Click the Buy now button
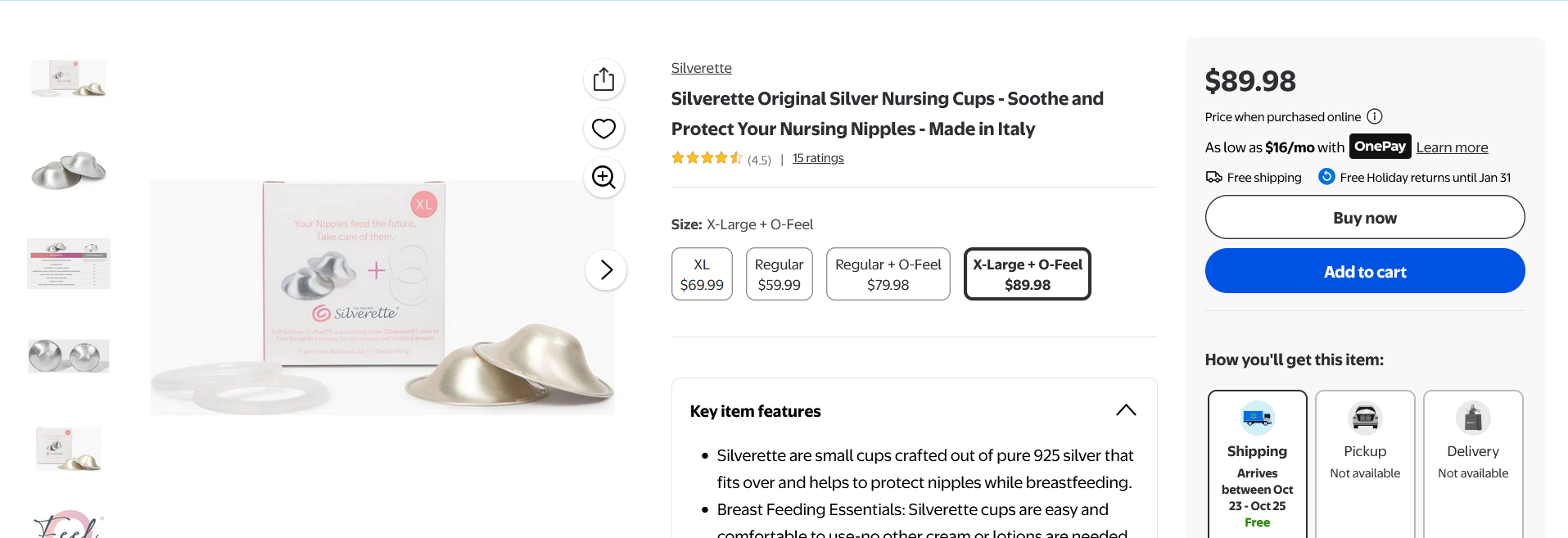 (x=1364, y=218)
